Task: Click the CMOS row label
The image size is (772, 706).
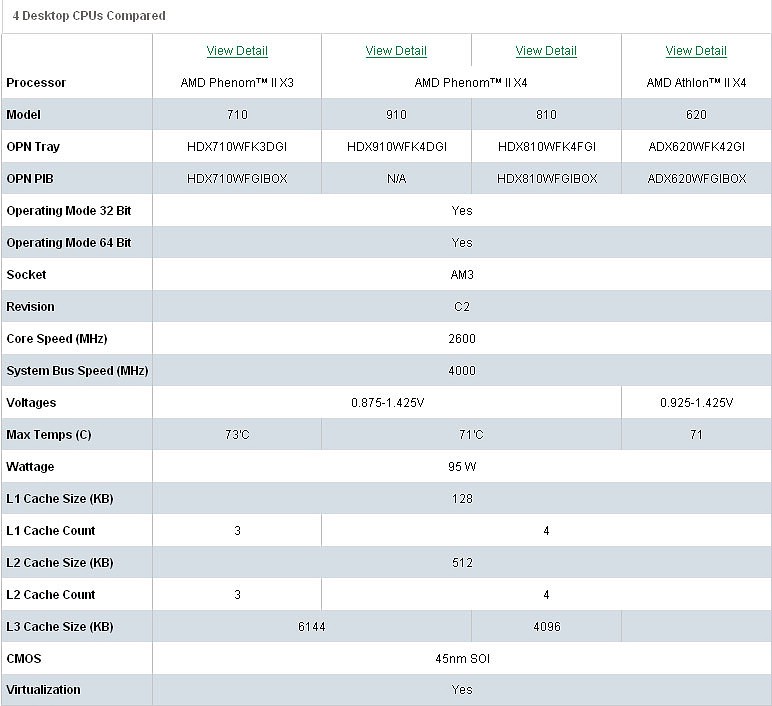Action: click(x=24, y=659)
